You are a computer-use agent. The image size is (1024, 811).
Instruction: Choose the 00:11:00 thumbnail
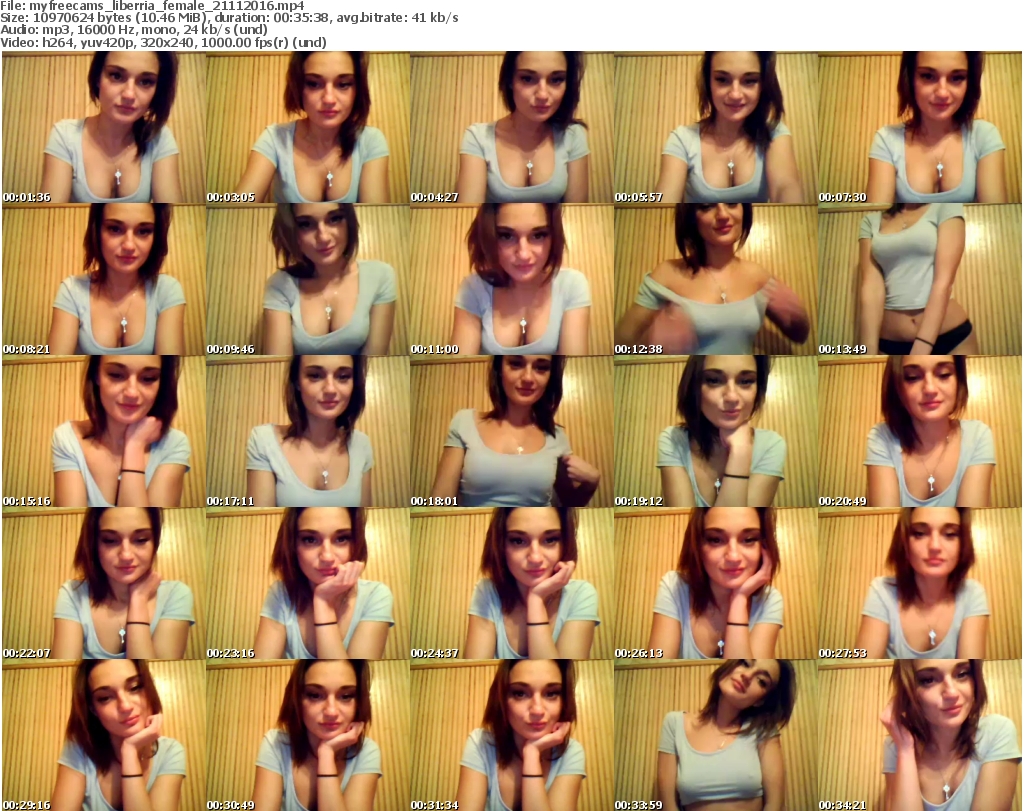(511, 279)
